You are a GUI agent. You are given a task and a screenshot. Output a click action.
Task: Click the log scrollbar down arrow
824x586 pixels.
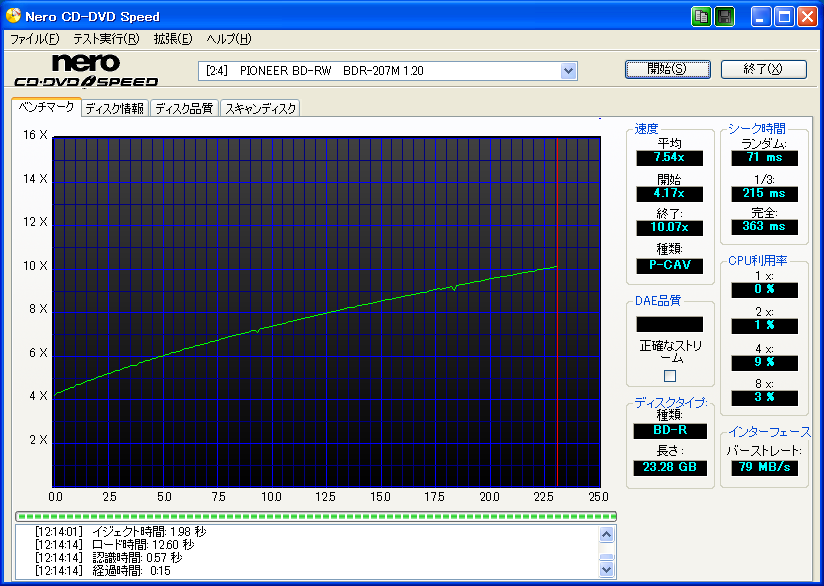[606, 569]
